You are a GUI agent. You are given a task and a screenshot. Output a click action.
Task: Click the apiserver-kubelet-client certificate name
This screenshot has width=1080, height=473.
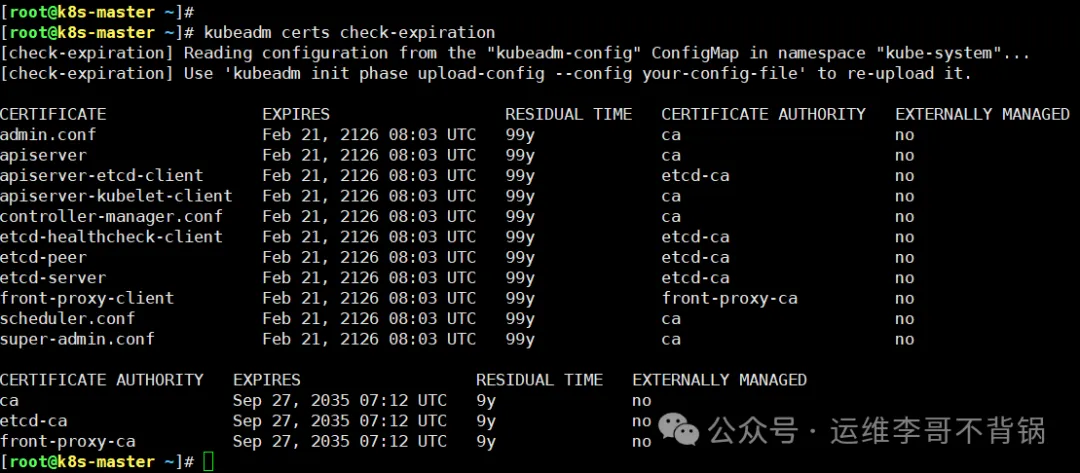[x=116, y=196]
